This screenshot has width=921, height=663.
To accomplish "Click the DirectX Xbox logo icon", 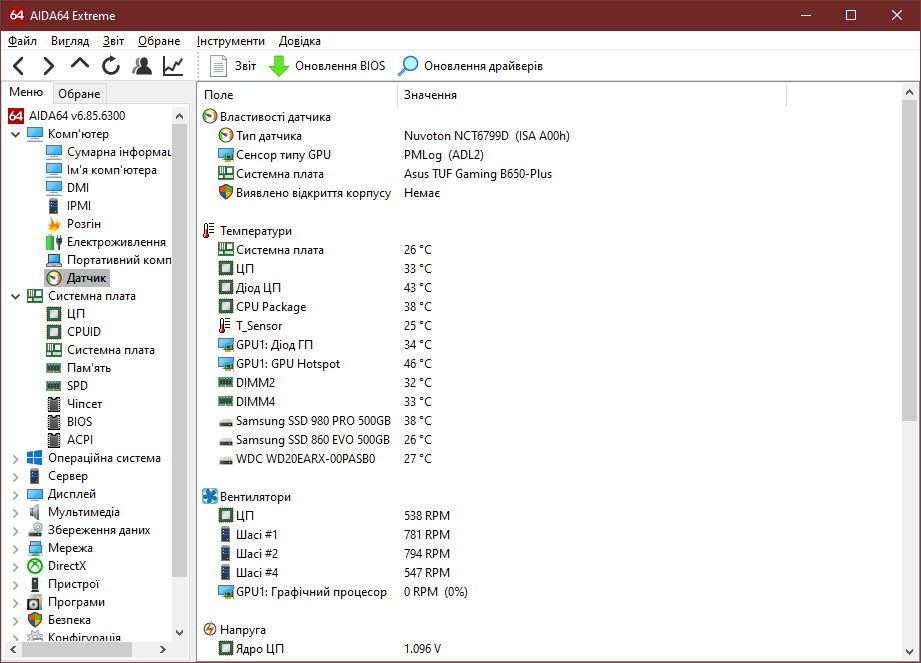I will [x=35, y=566].
